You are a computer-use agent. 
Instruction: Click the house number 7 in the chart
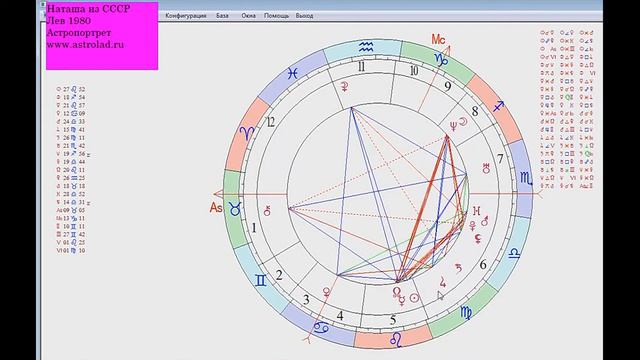click(x=500, y=158)
